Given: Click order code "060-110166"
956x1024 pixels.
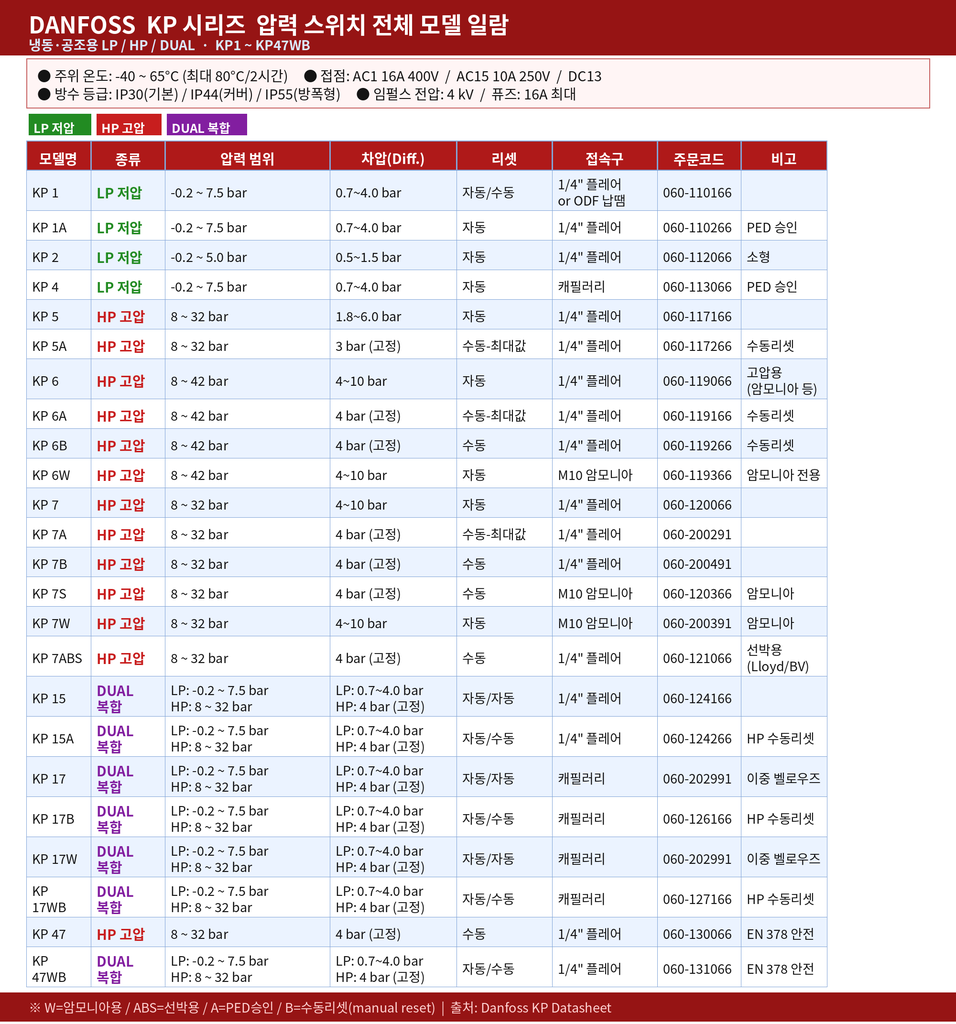Looking at the screenshot, I should (x=697, y=193).
